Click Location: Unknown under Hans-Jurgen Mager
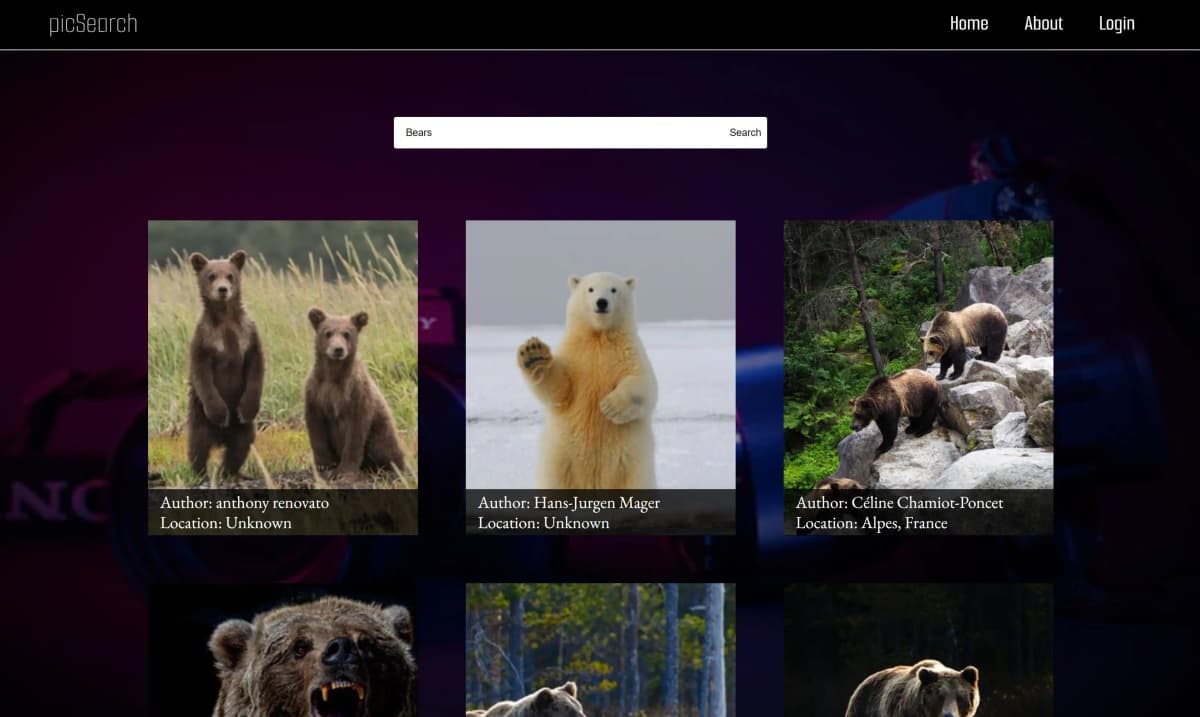 [x=543, y=523]
